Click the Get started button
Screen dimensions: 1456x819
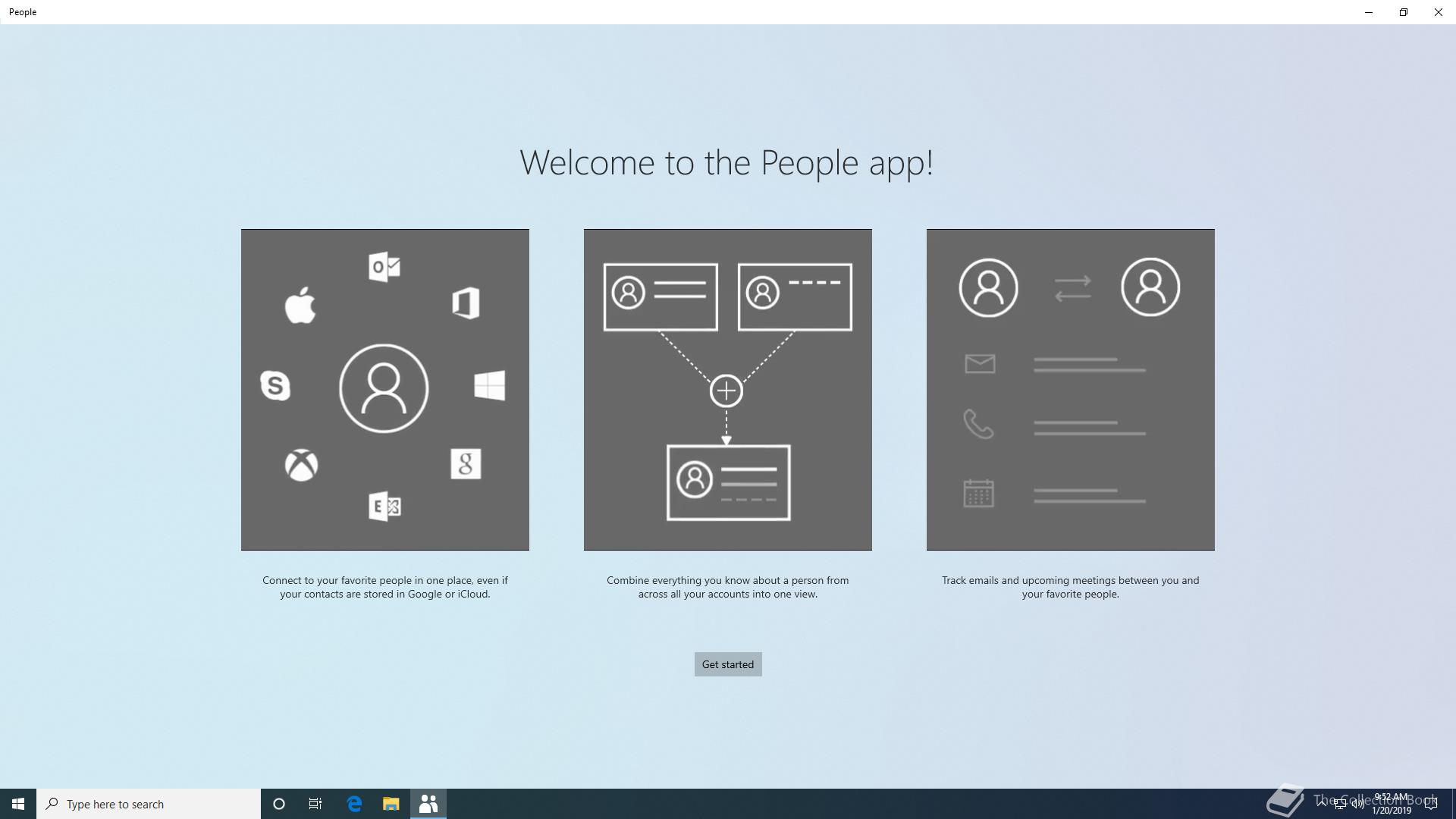coord(728,664)
